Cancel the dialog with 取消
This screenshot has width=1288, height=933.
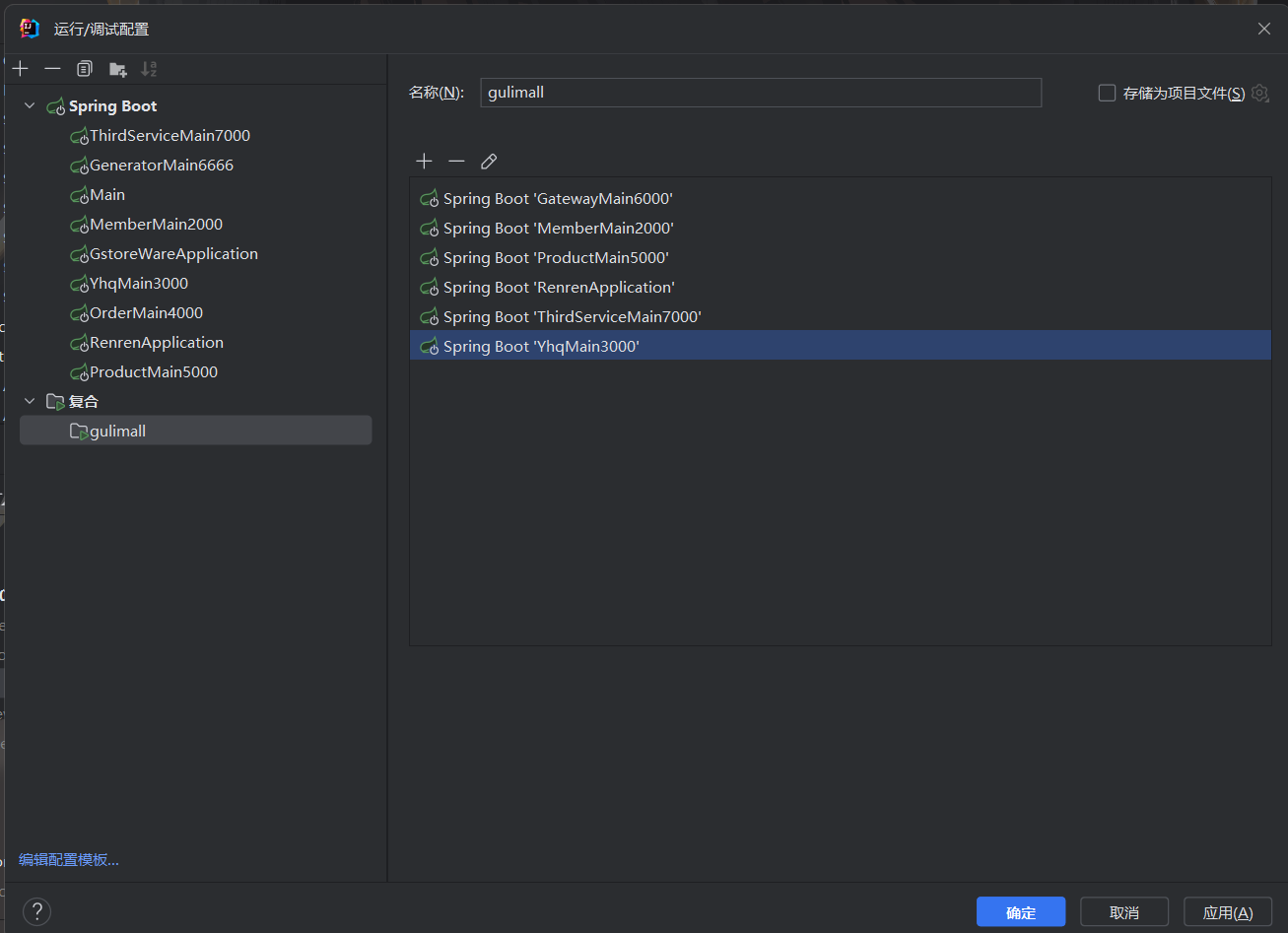1124,912
